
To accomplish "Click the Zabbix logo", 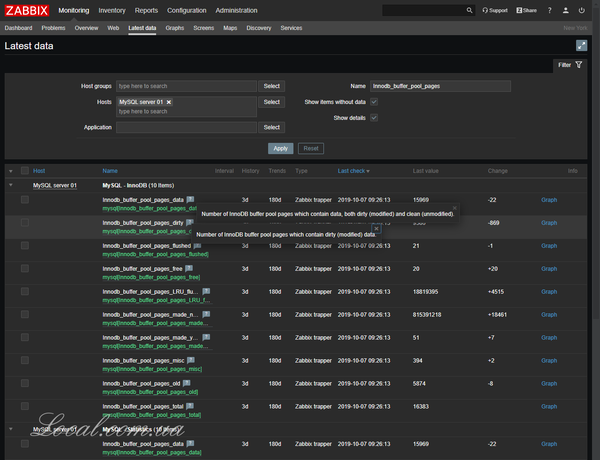I will coord(27,10).
